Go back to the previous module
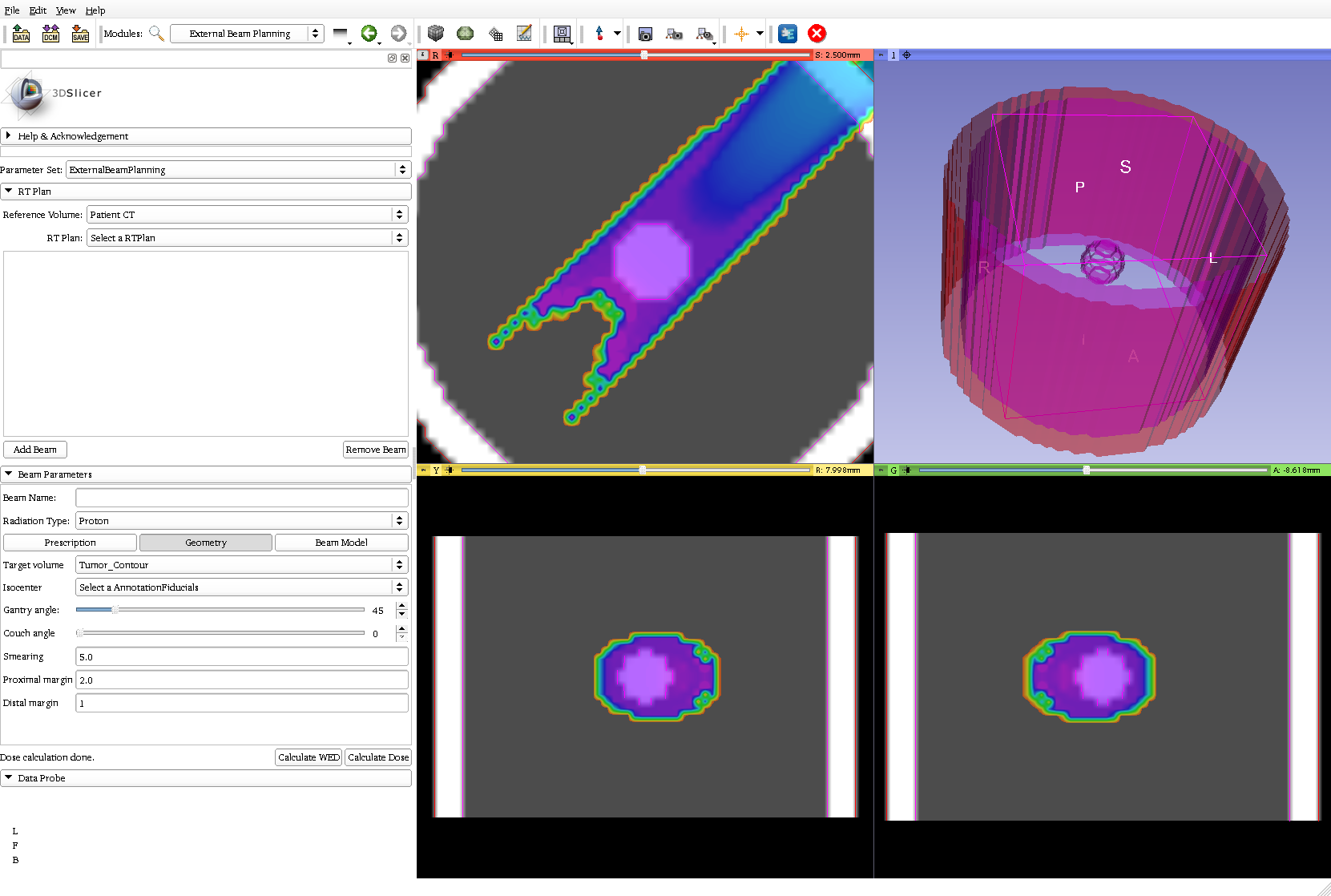 [369, 34]
